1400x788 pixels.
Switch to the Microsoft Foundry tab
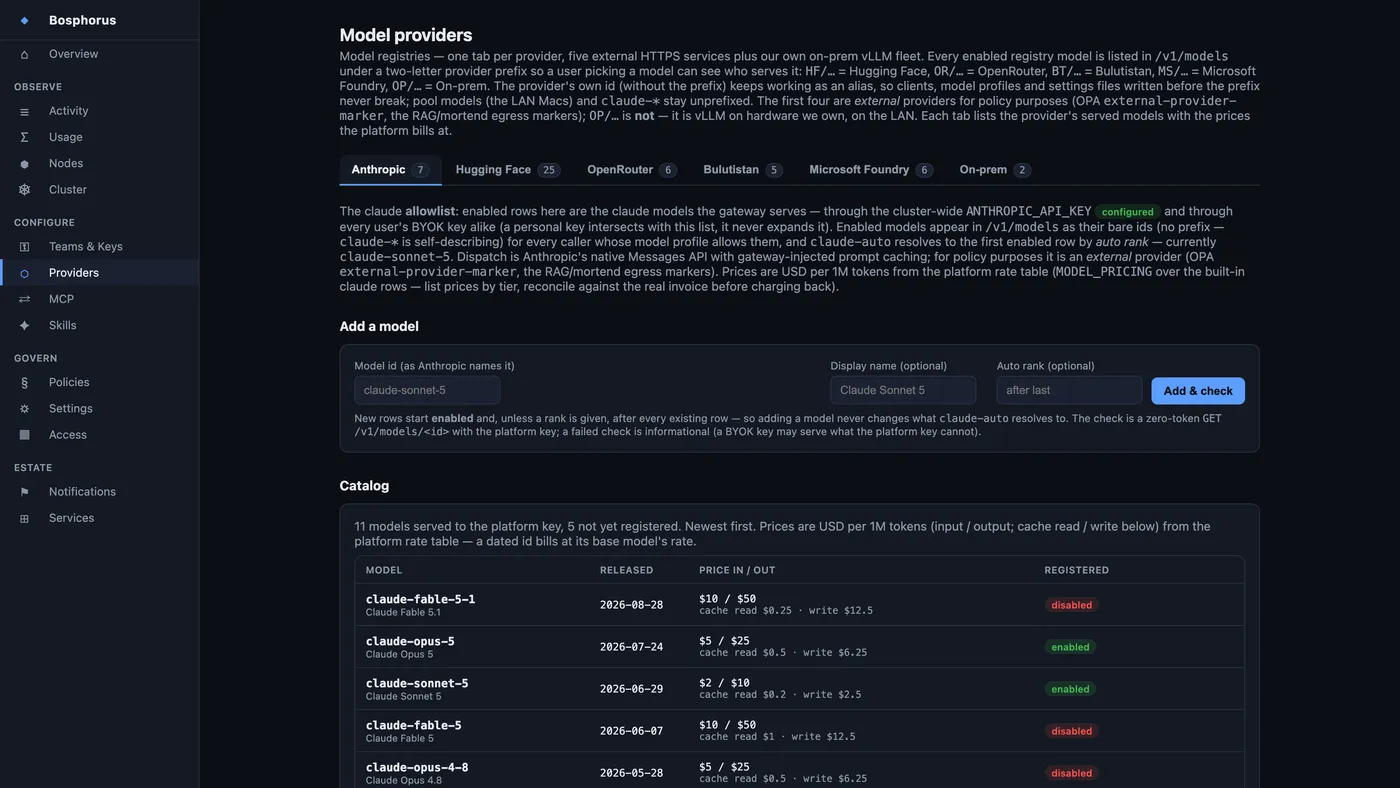pyautogui.click(x=871, y=170)
